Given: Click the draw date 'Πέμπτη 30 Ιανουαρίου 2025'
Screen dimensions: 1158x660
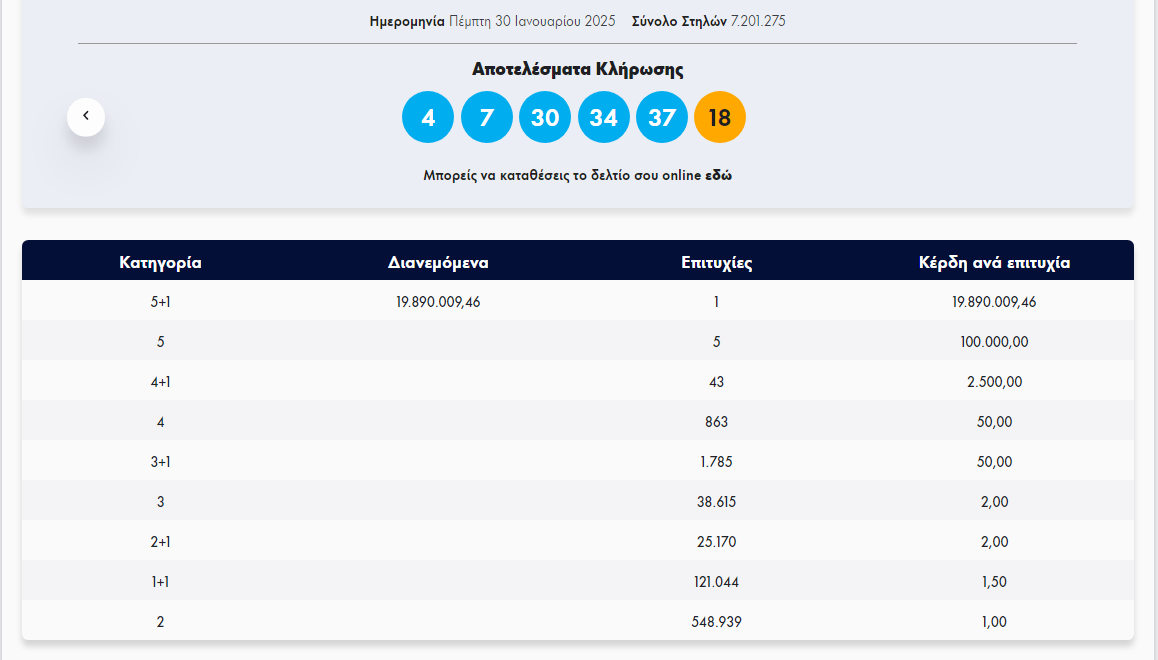Looking at the screenshot, I should tap(532, 21).
